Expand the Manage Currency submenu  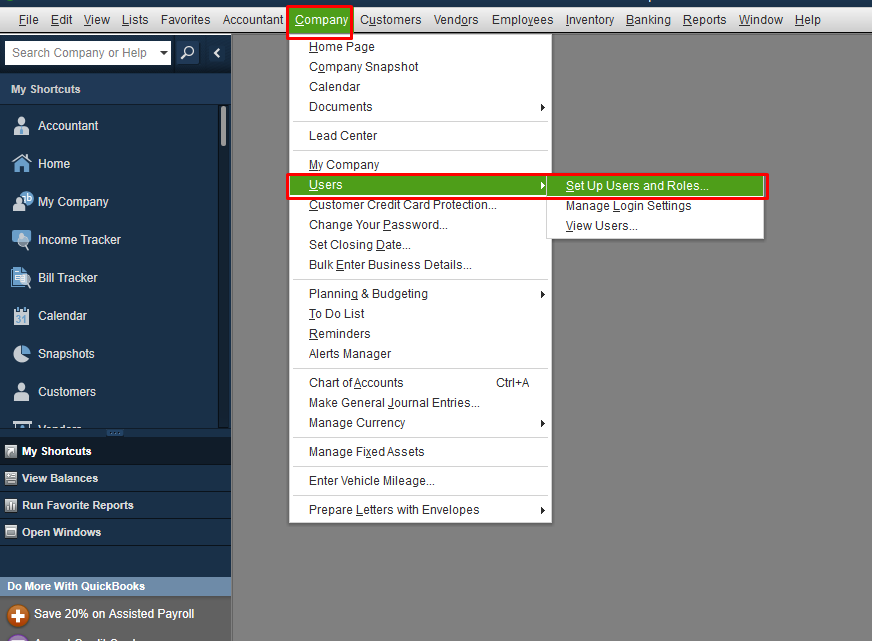coord(543,424)
